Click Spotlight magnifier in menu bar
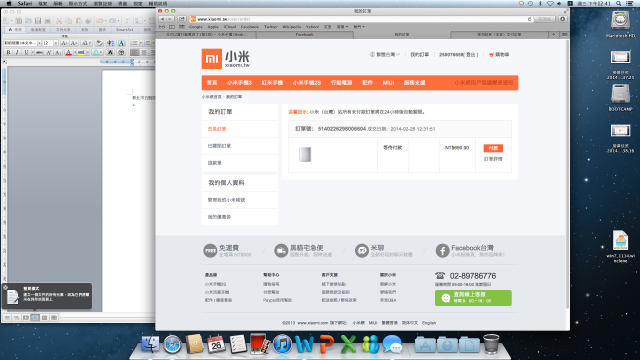The height and width of the screenshot is (360, 640). click(619, 3)
